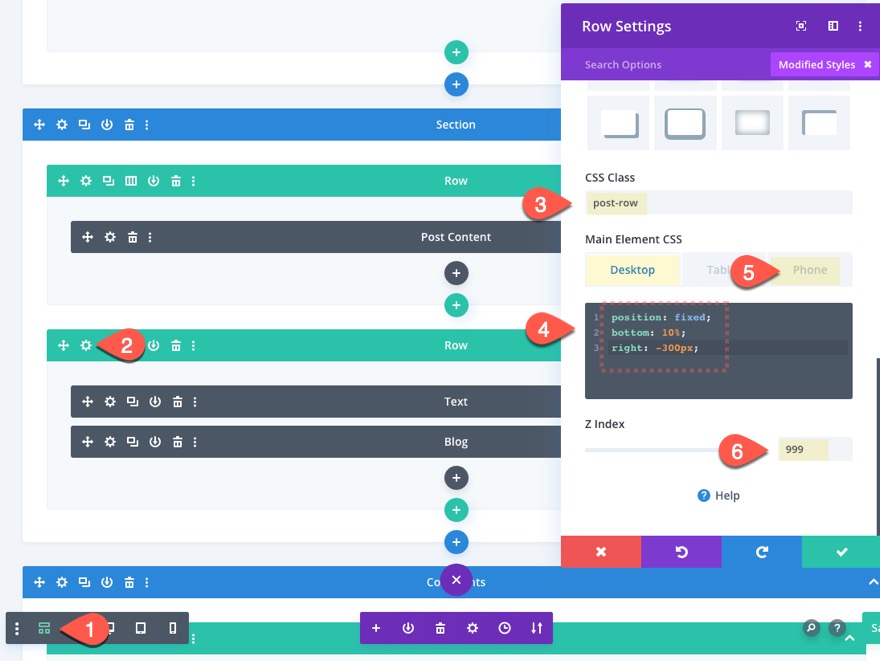Viewport: 880px width, 661px height.
Task: Delete the Post Content module
Action: pyautogui.click(x=132, y=237)
